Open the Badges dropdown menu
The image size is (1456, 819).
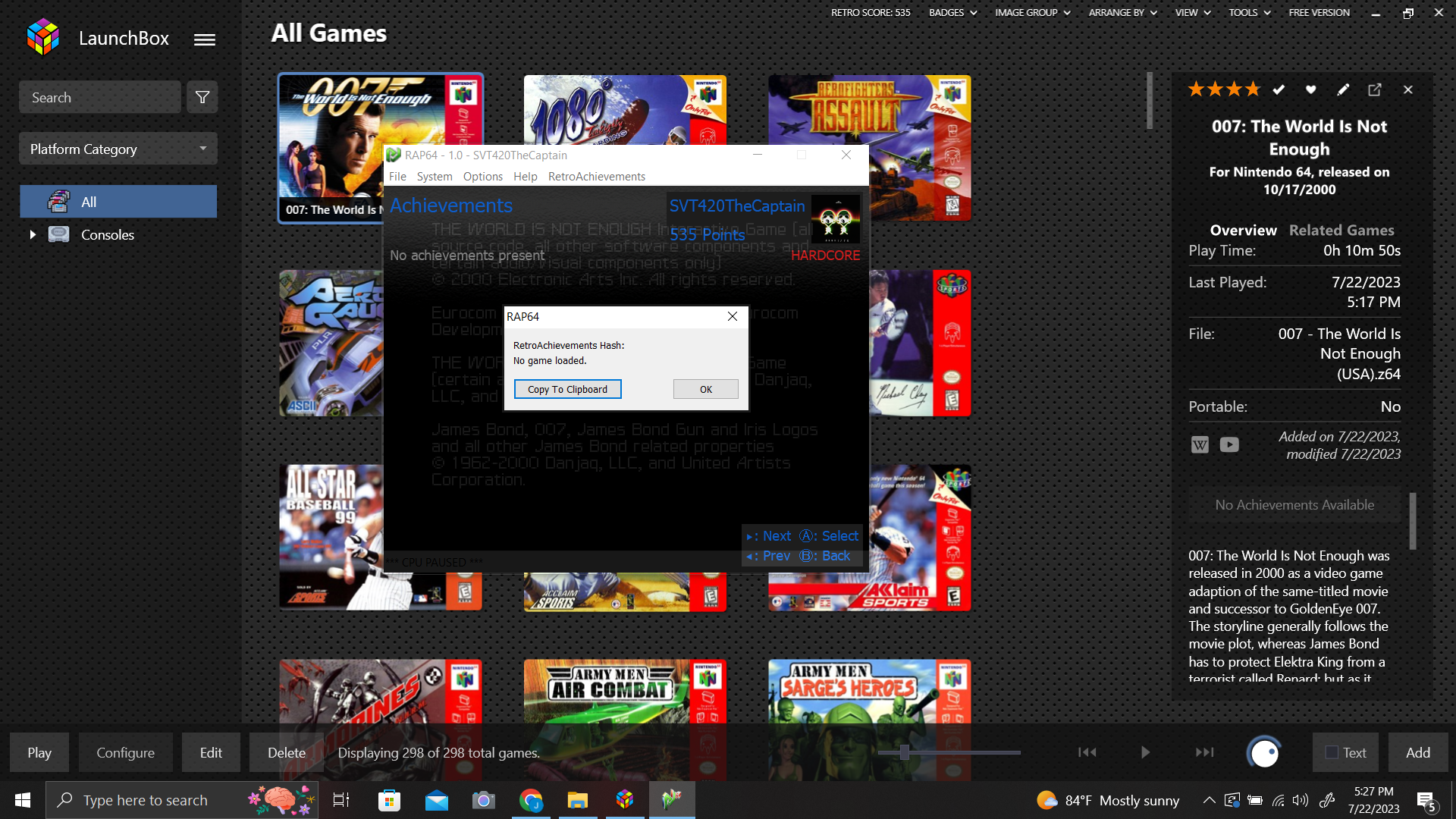[952, 12]
